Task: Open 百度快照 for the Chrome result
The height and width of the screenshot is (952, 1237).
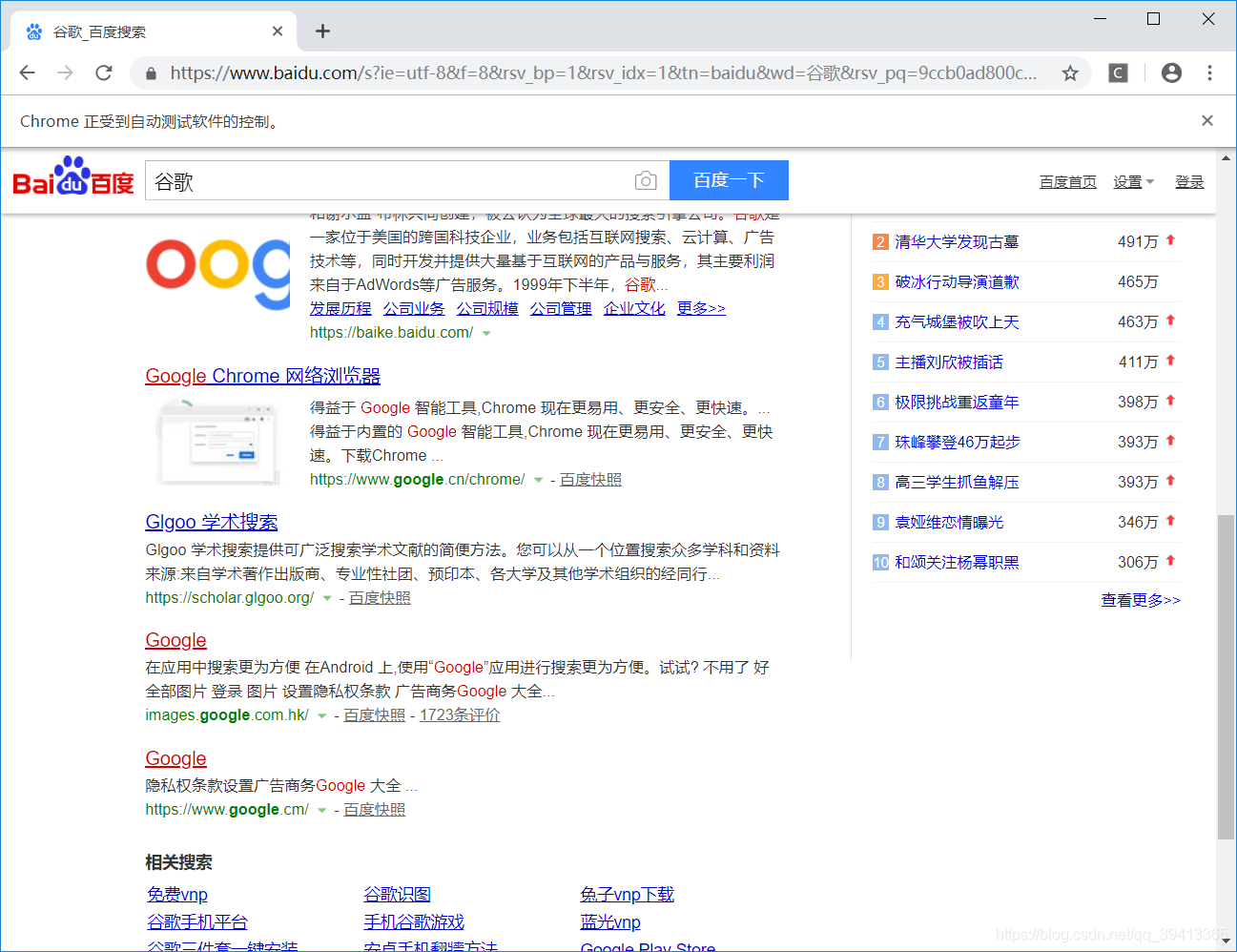Action: click(x=590, y=479)
